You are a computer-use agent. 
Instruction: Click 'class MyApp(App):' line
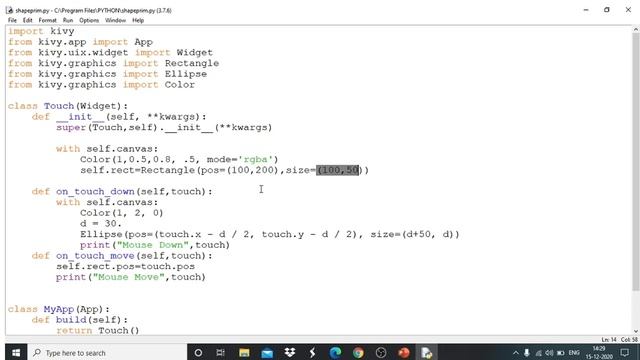(59, 309)
